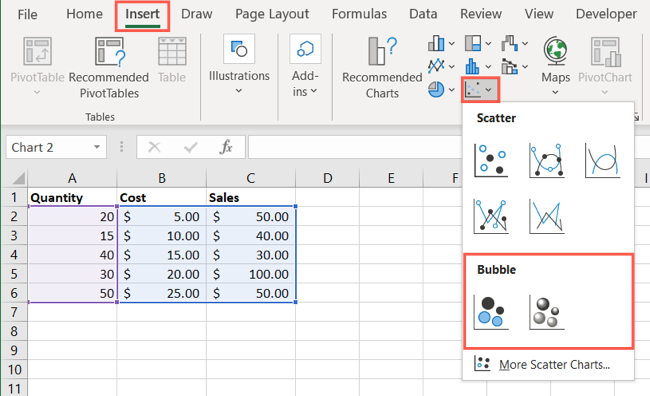Viewport: 650px width, 396px height.
Task: Select the Cost cell showing 25.00
Action: (x=162, y=293)
